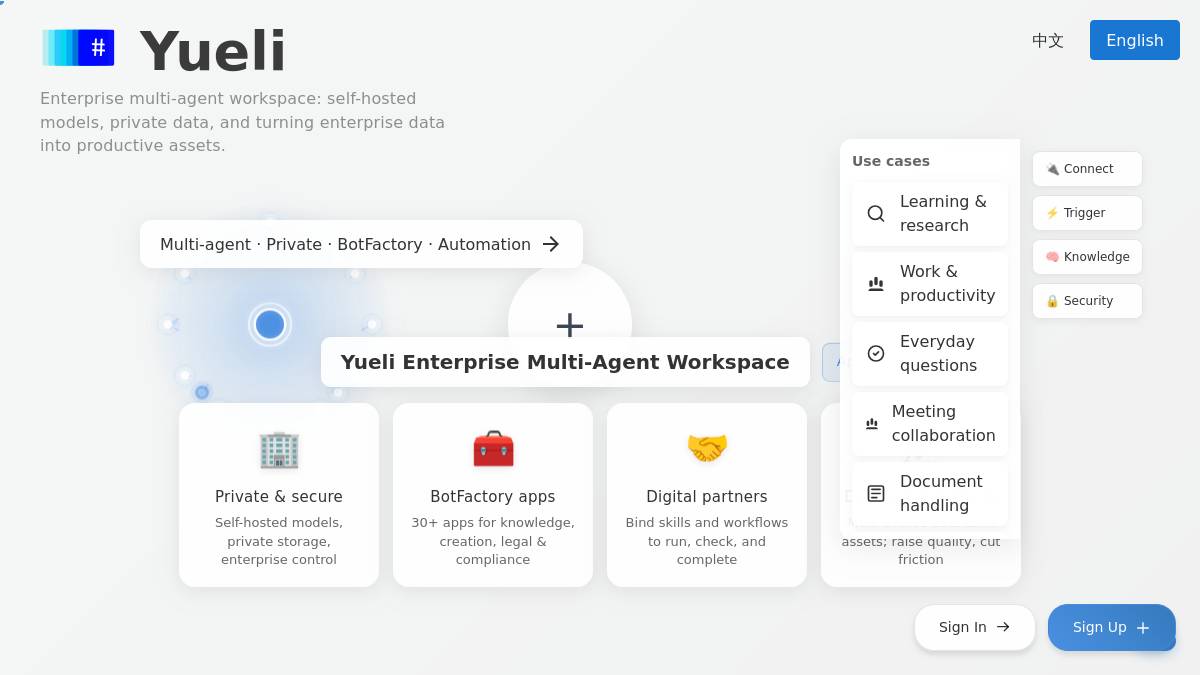Image resolution: width=1200 pixels, height=675 pixels.
Task: Select the Trigger chip
Action: point(1087,213)
